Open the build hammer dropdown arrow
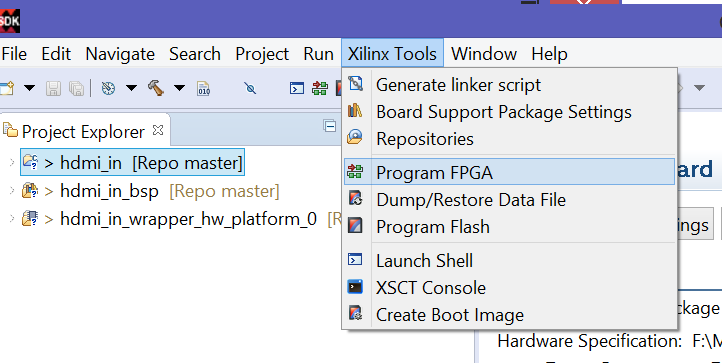The width and height of the screenshot is (722, 363). pos(180,88)
